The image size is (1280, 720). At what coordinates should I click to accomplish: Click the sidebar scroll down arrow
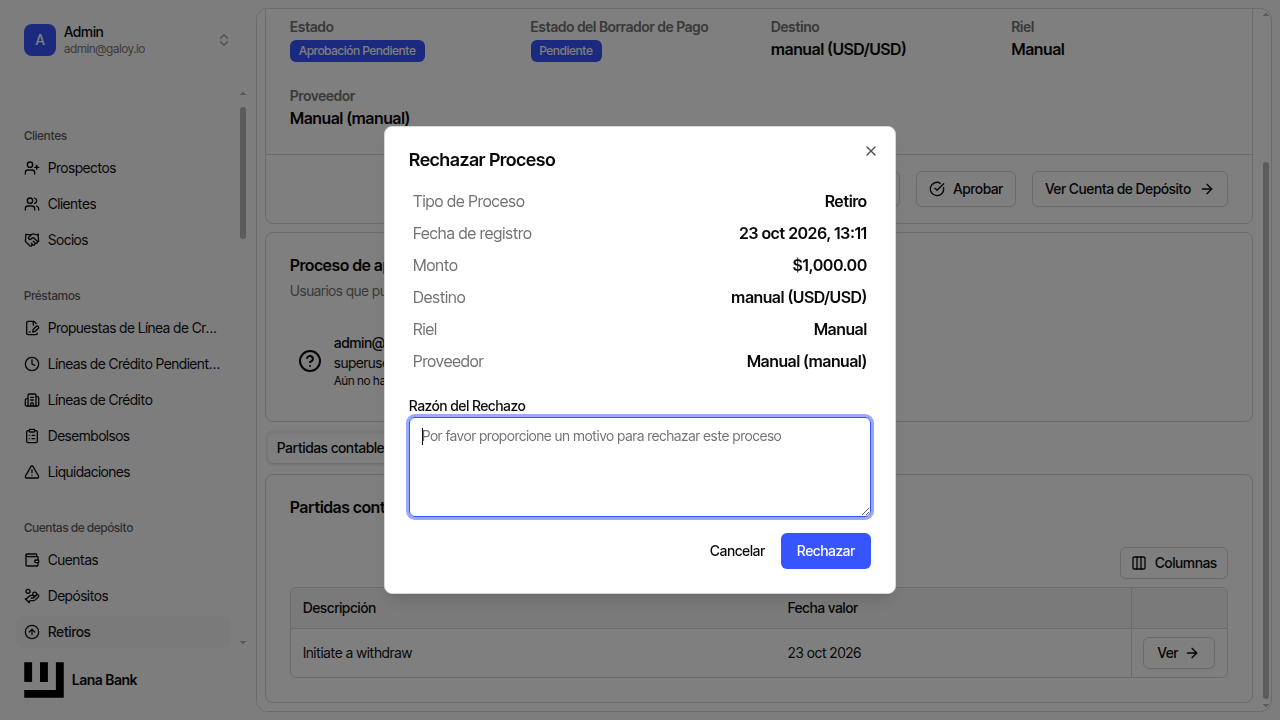(x=243, y=643)
